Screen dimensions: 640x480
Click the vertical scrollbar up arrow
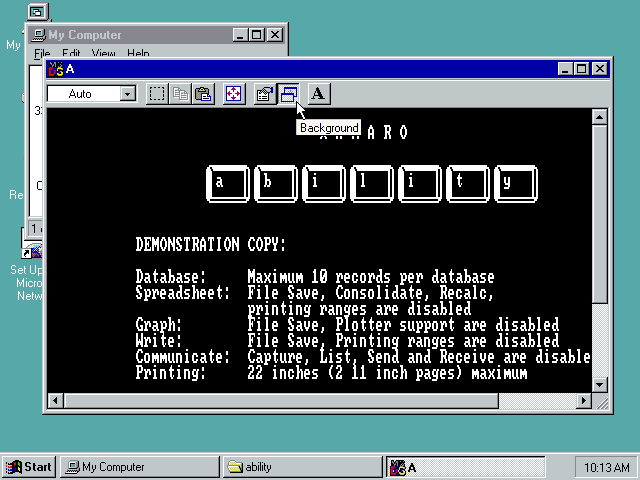[599, 117]
